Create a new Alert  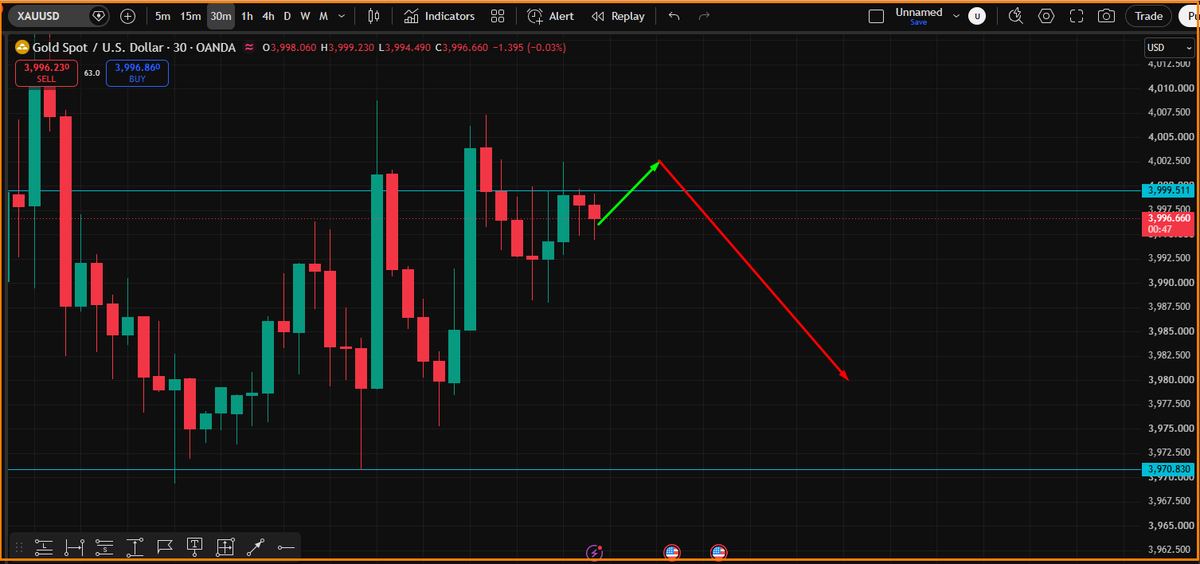(551, 16)
